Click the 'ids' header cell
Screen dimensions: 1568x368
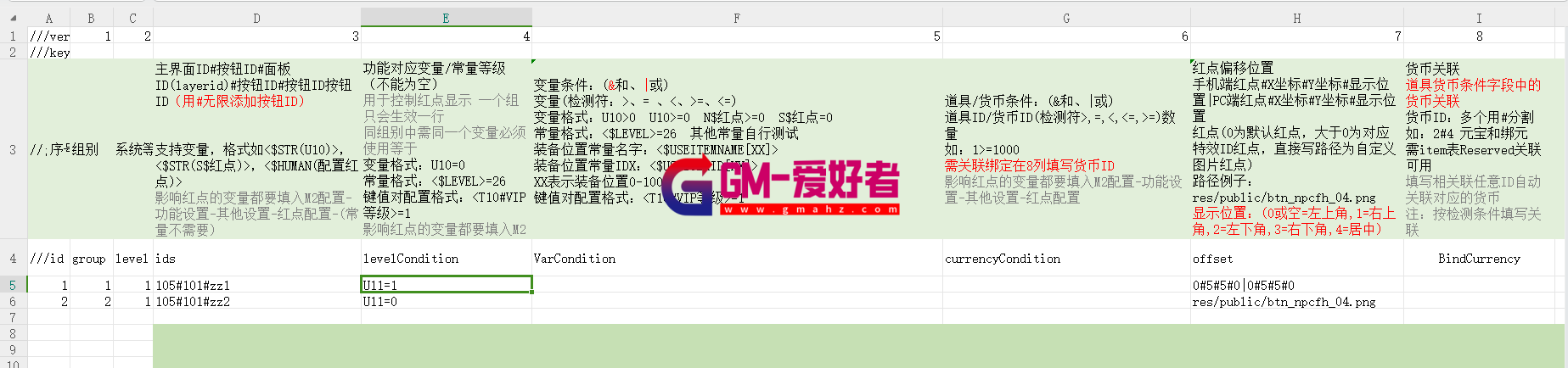pyautogui.click(x=256, y=258)
